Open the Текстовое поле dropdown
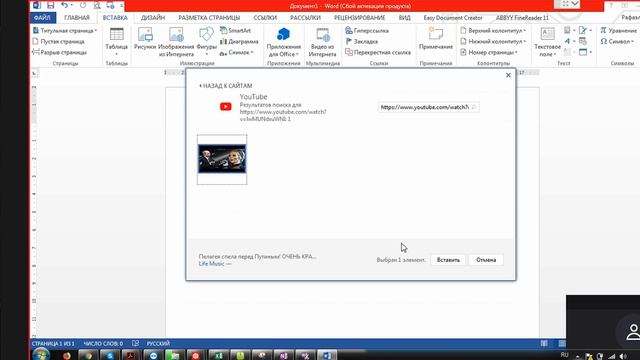 pos(547,42)
